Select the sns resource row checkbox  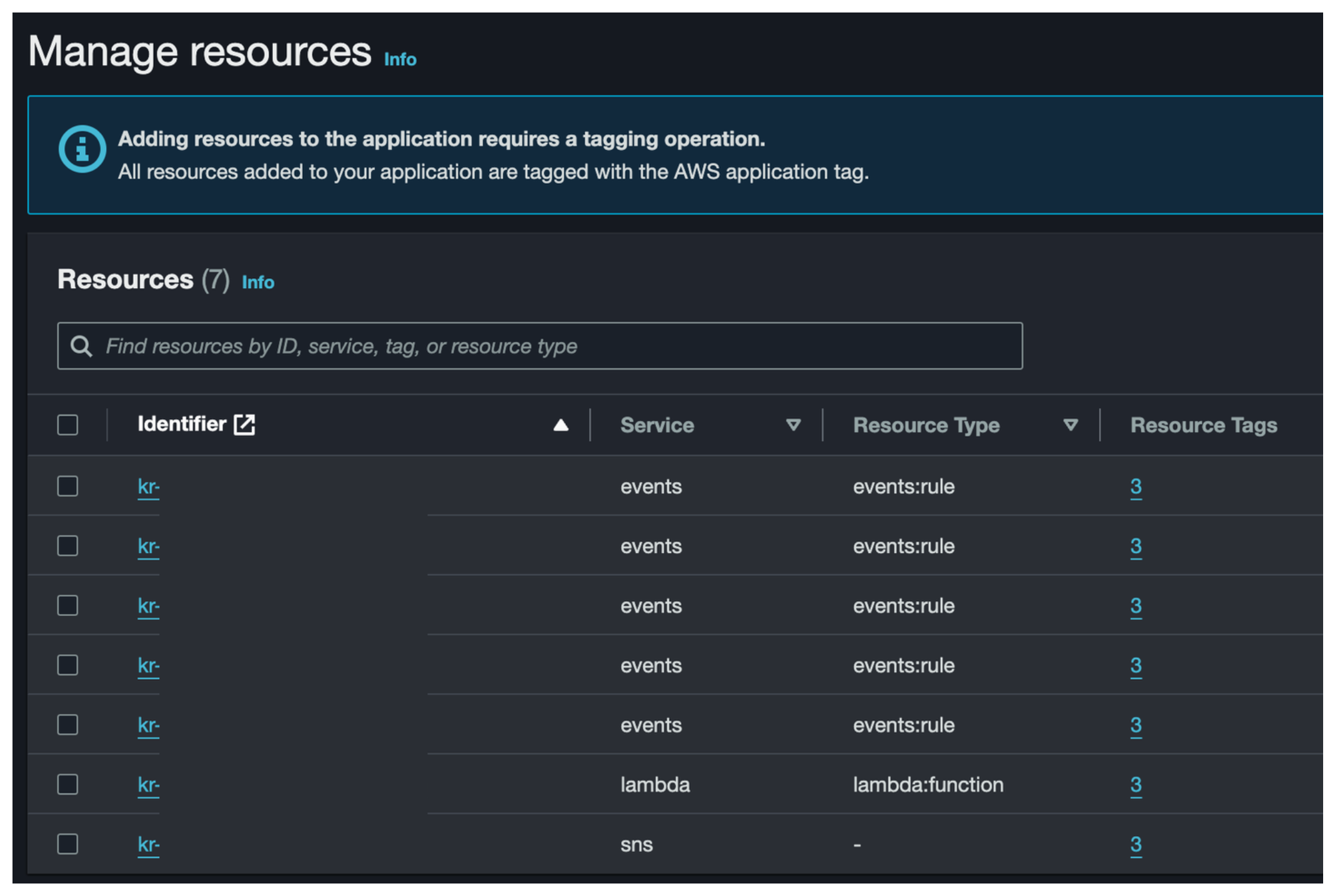67,844
